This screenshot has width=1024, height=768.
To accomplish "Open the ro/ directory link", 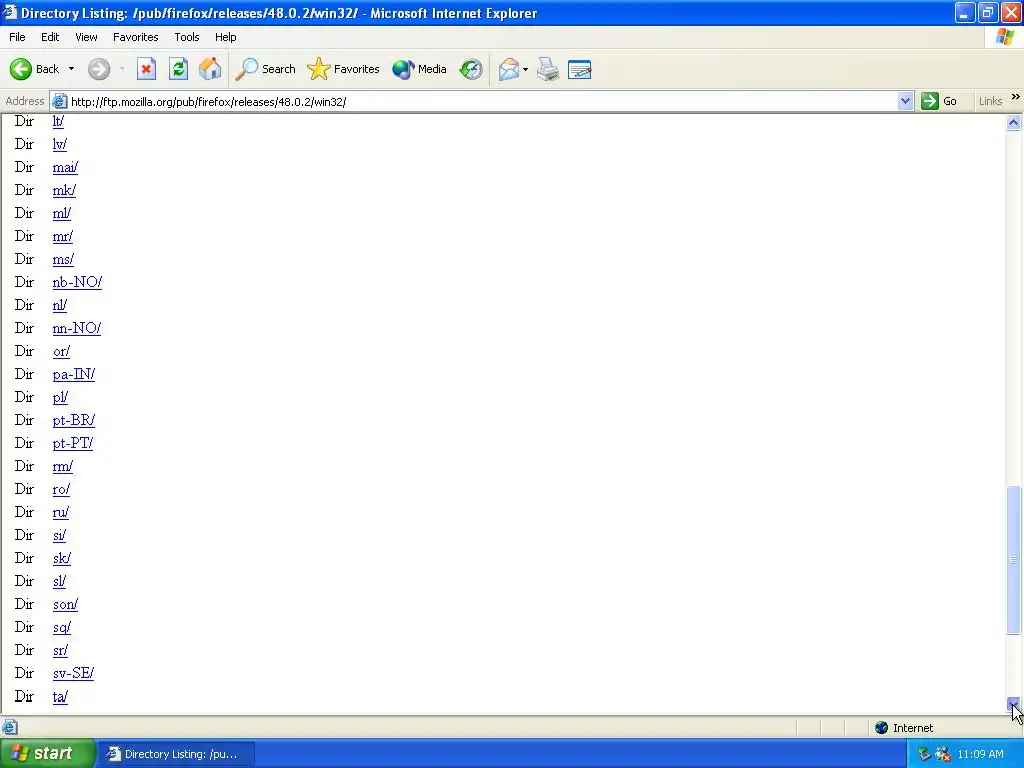I will (61, 489).
